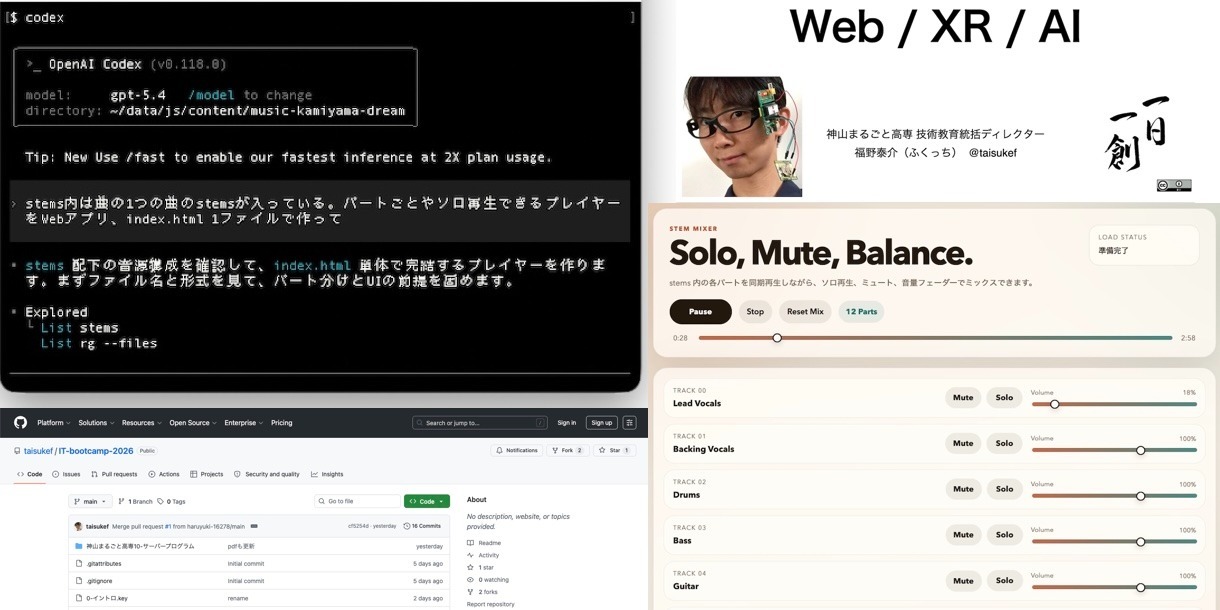Image resolution: width=1220 pixels, height=610 pixels.
Task: Open the green Code dropdown
Action: click(x=426, y=501)
